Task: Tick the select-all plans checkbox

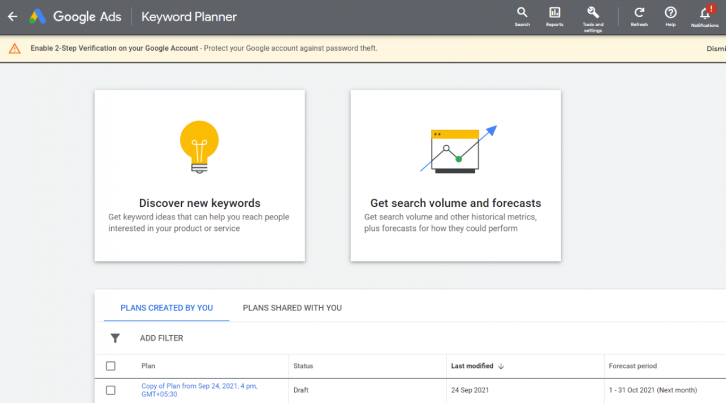Action: point(111,366)
